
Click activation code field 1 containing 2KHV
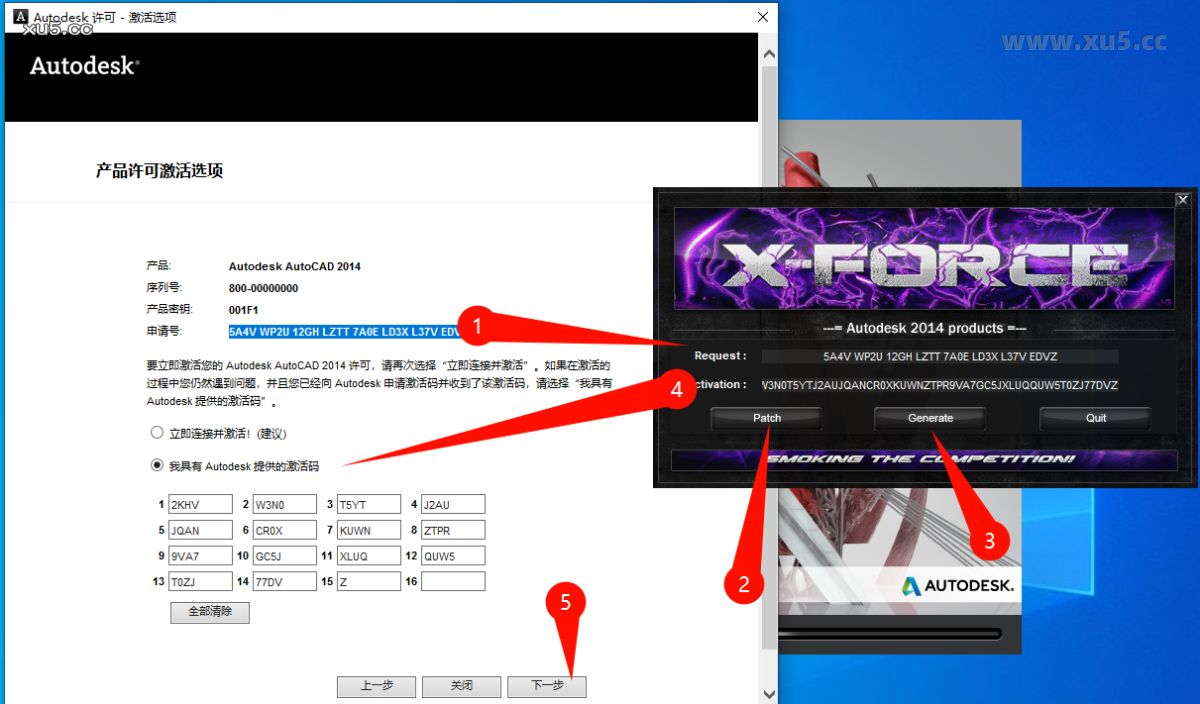[x=200, y=504]
